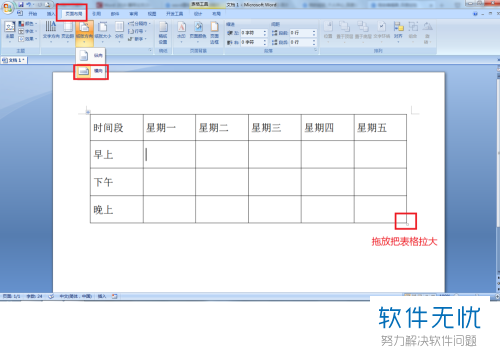Click the language indicator in status bar
This screenshot has height=361, width=500.
click(76, 296)
